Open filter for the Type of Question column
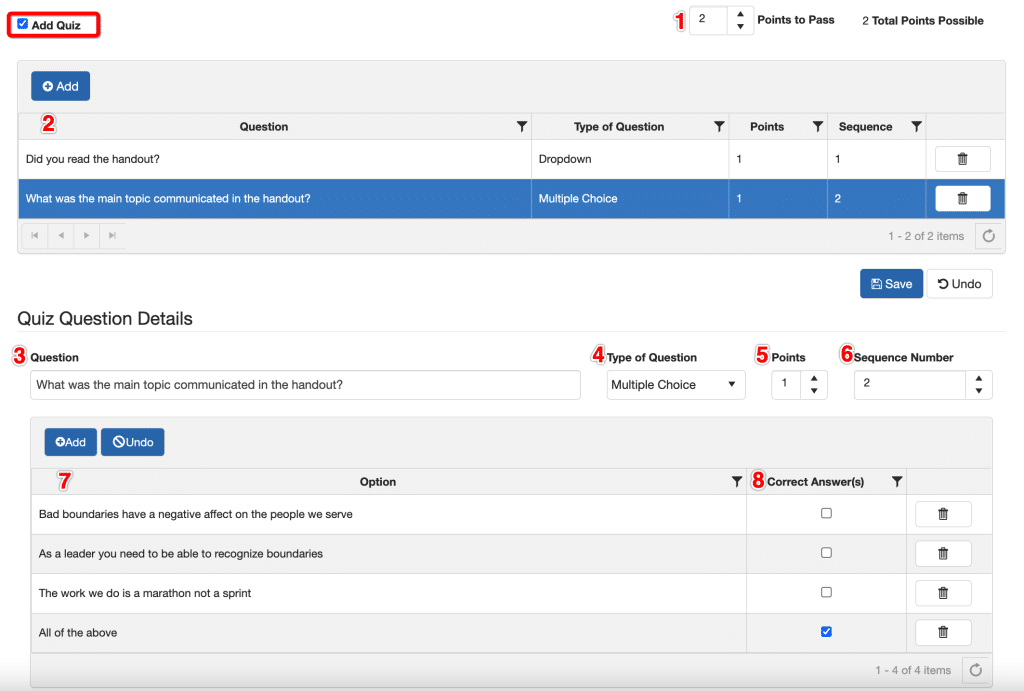 click(718, 127)
